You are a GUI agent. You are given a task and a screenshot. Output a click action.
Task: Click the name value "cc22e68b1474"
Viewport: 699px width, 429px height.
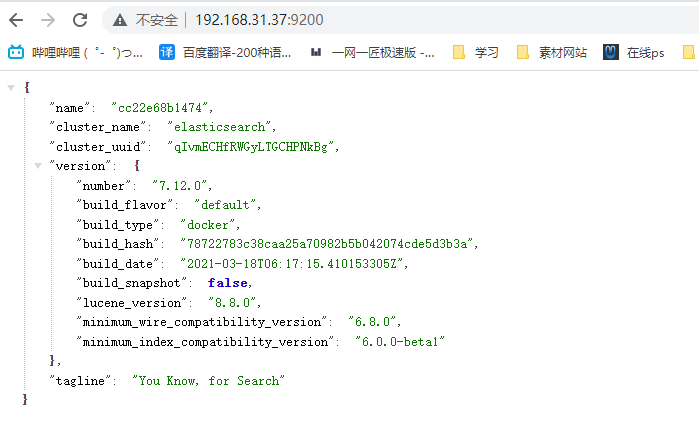click(160, 107)
